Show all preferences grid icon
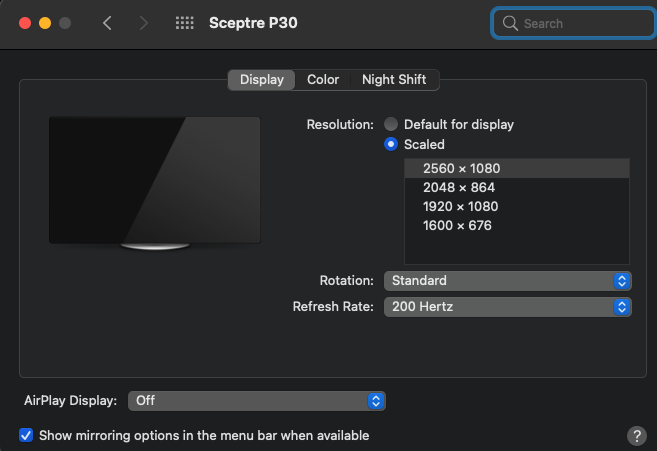Image resolution: width=657 pixels, height=451 pixels. [x=185, y=22]
